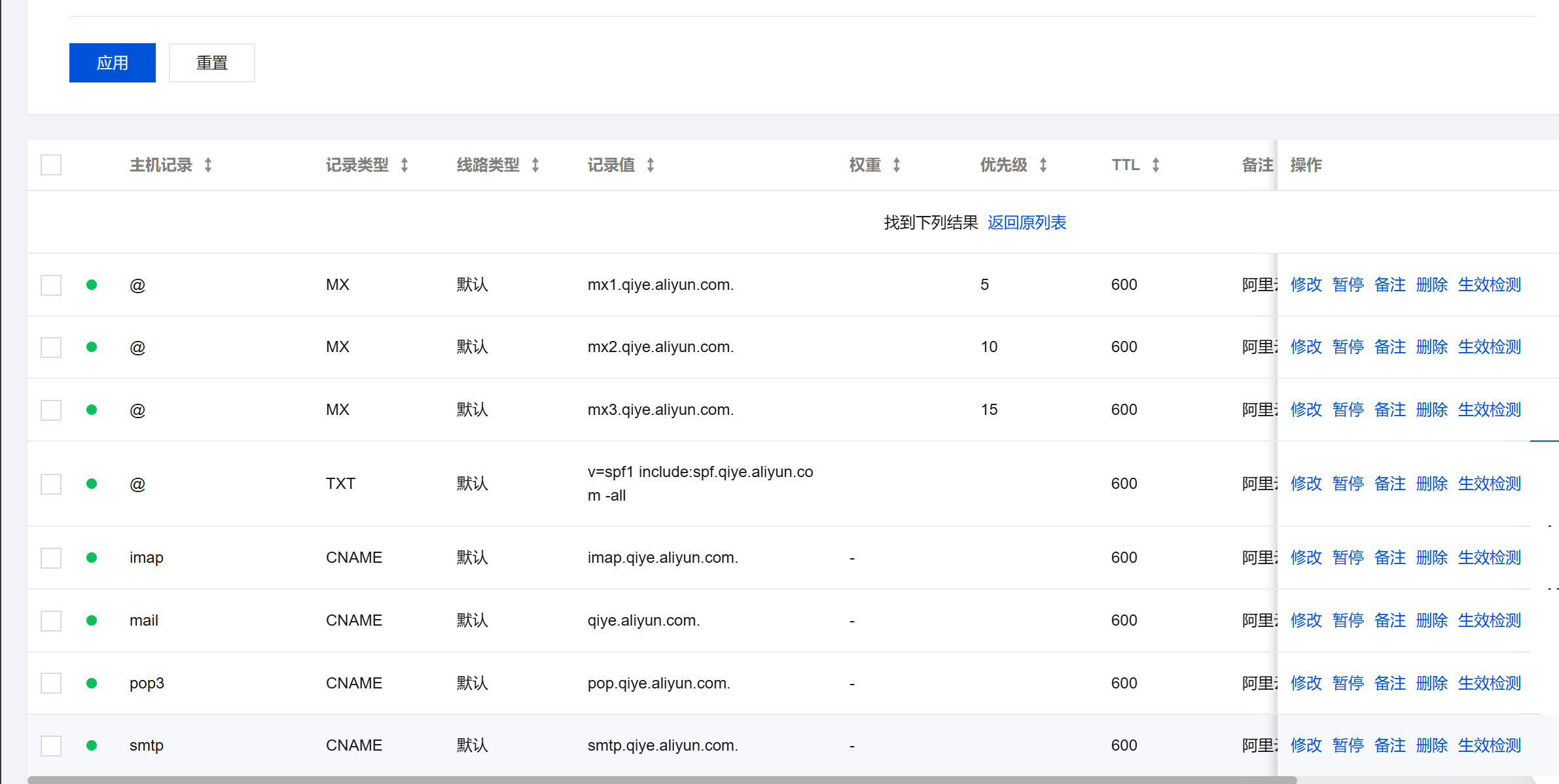Click 删除 for the TXT spf record

(1432, 484)
